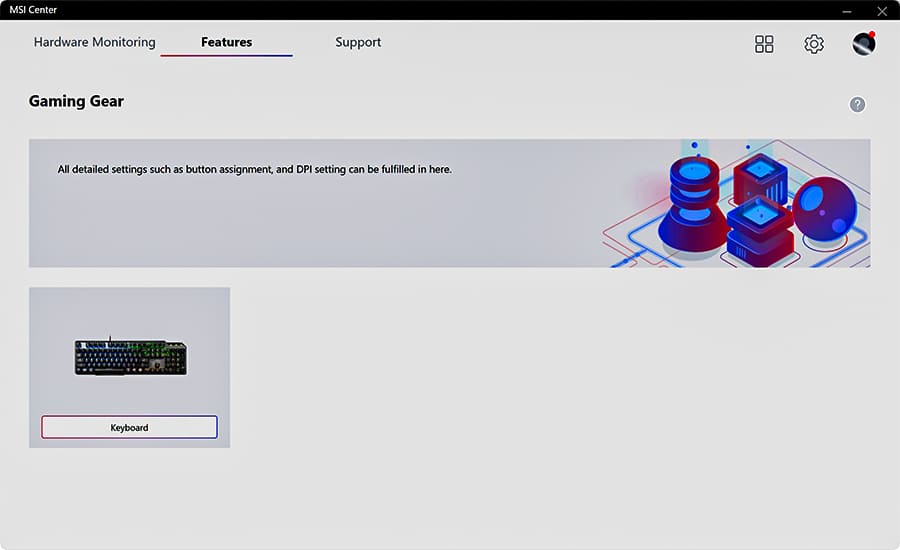Click the lower blue server block in banner
This screenshot has width=900, height=550.
[x=758, y=230]
